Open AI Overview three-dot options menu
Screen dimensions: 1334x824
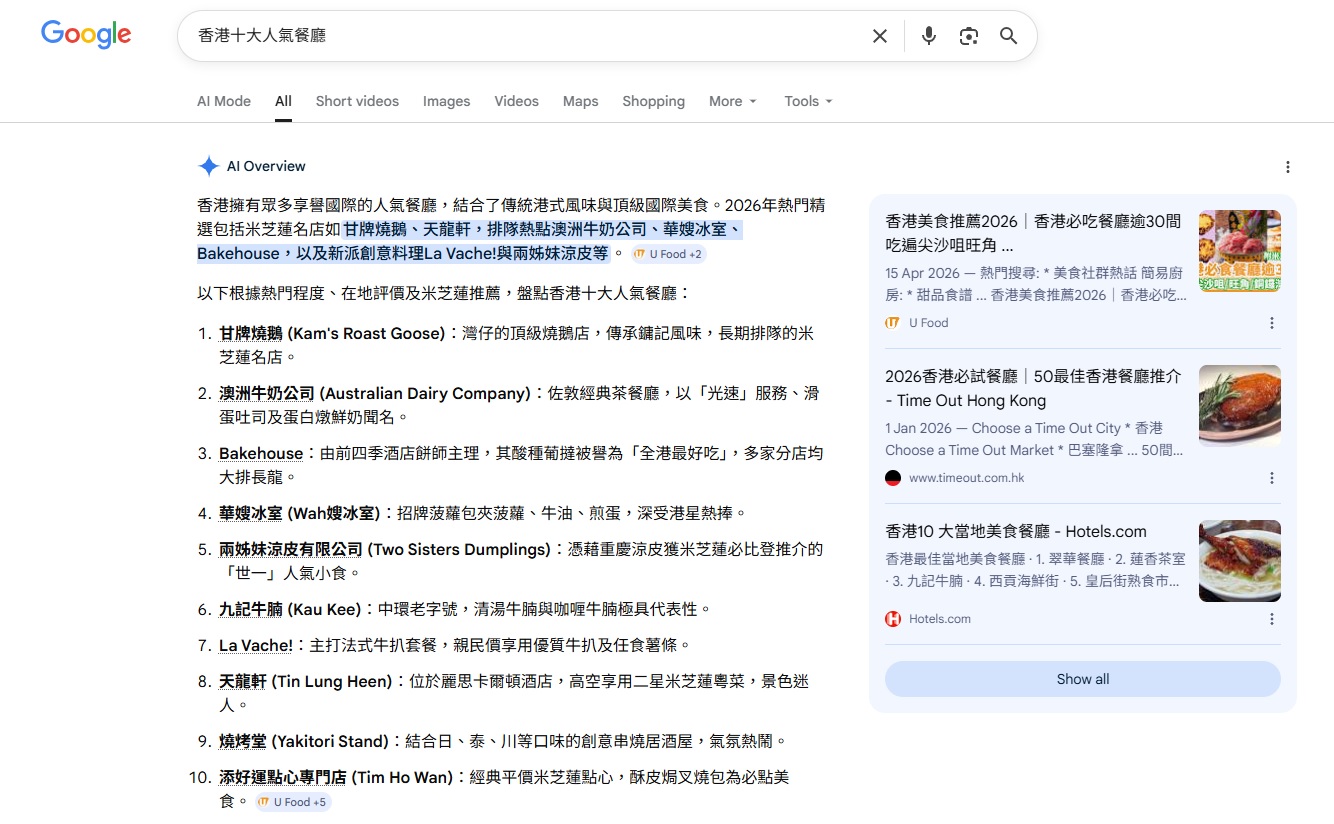pyautogui.click(x=1288, y=167)
